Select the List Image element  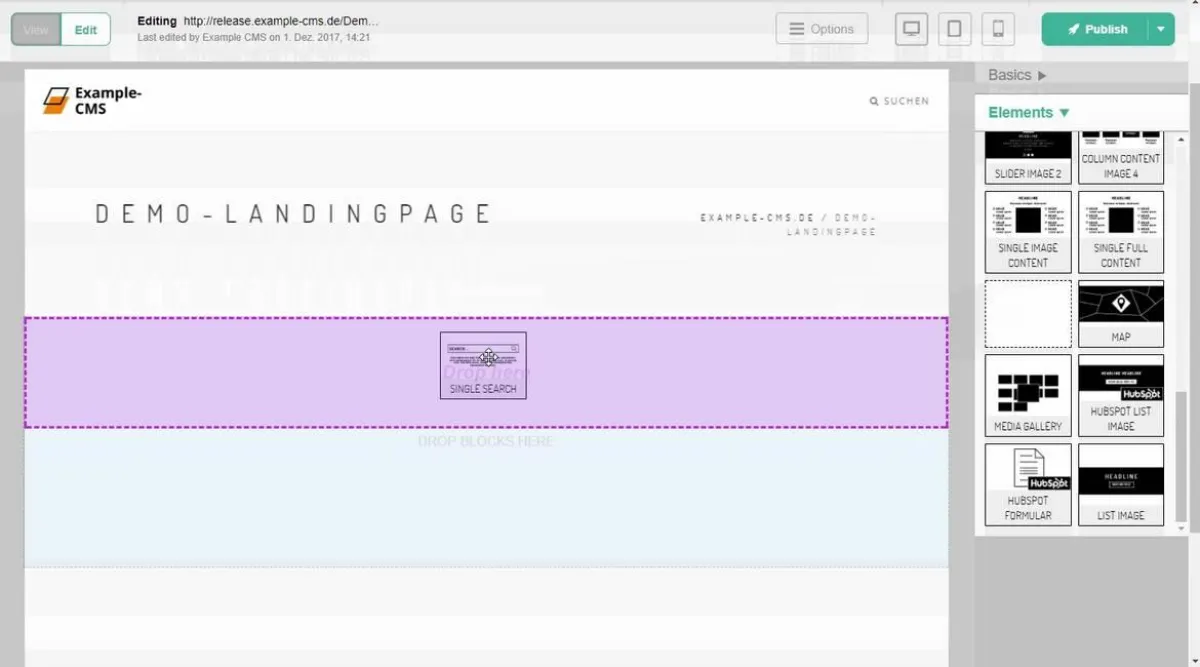[1120, 485]
